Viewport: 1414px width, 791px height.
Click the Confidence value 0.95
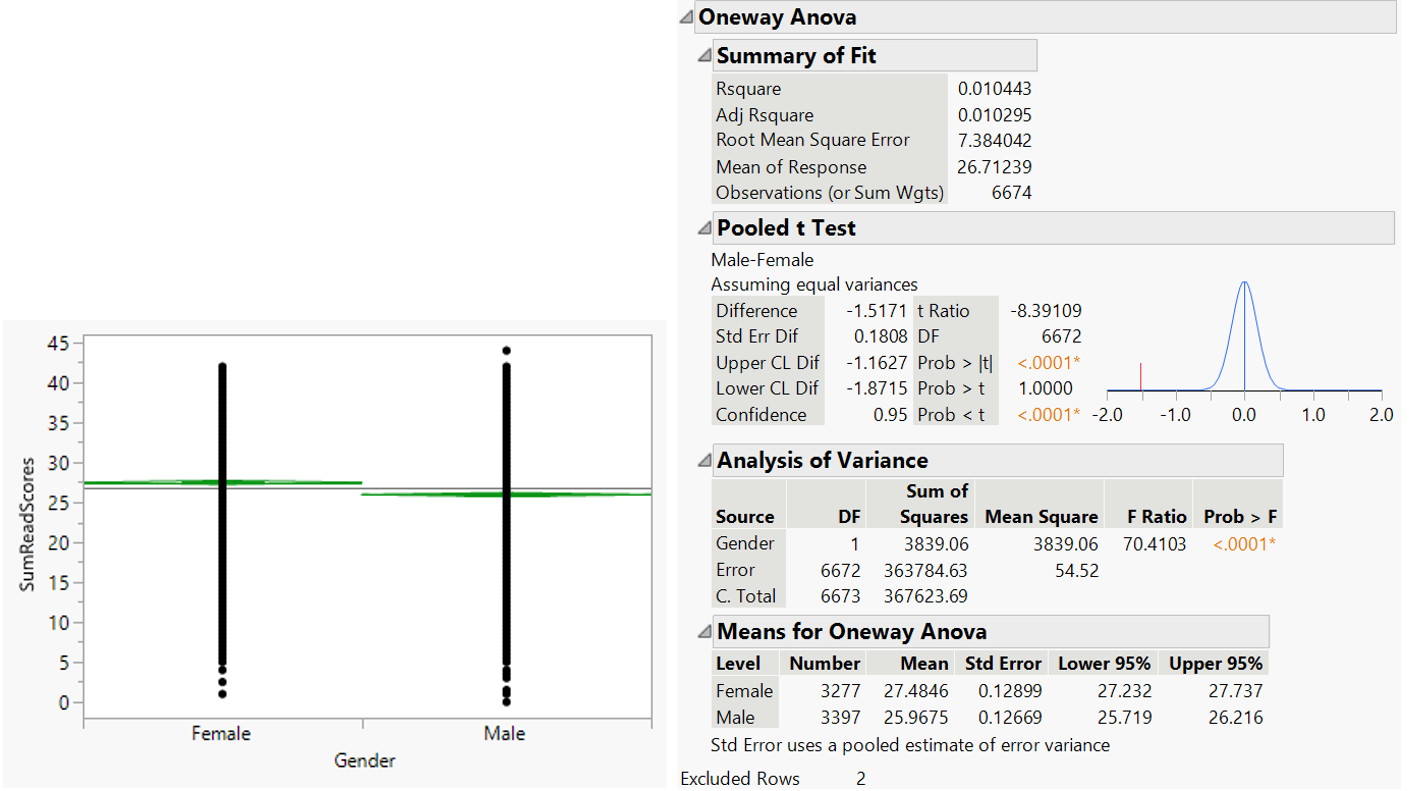[890, 415]
